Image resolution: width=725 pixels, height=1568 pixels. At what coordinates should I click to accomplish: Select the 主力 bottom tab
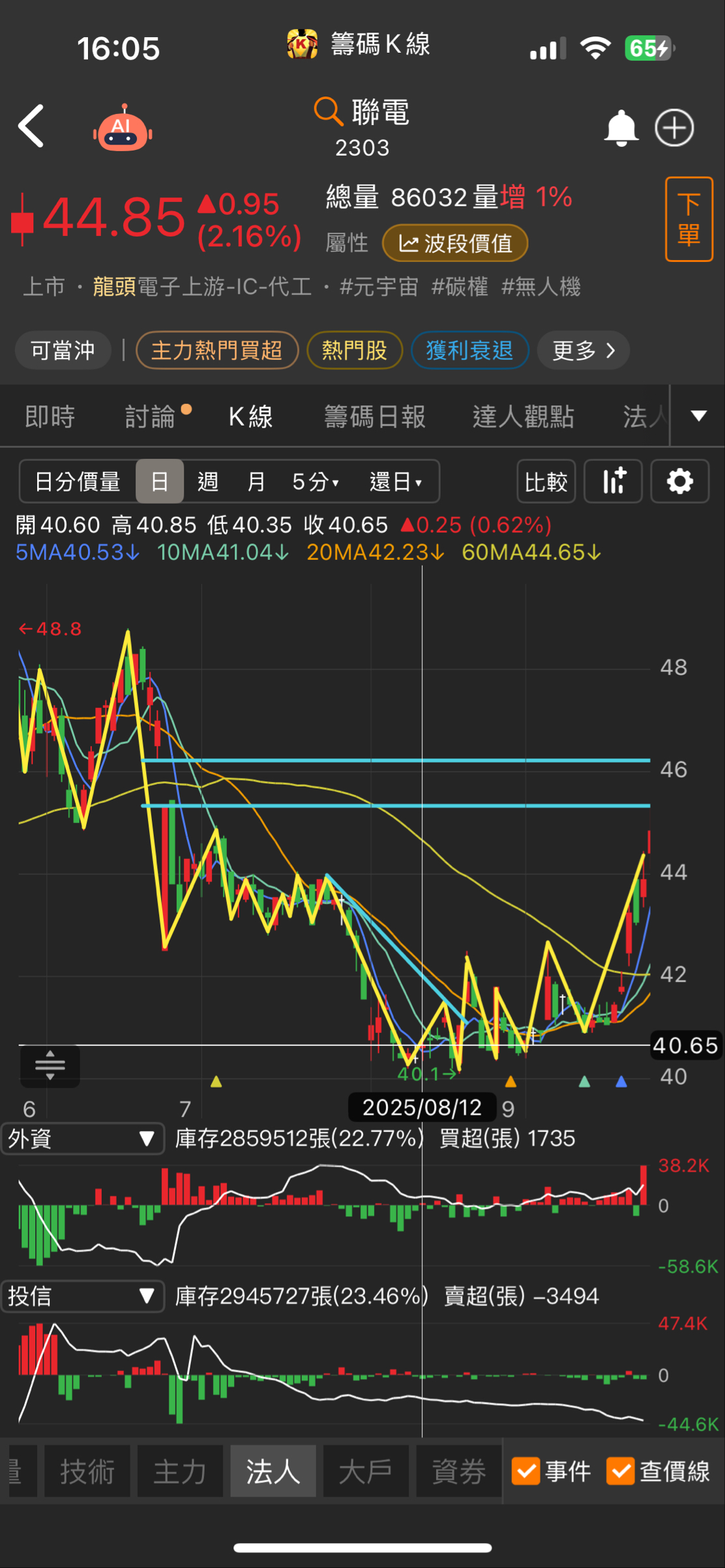pos(180,1471)
